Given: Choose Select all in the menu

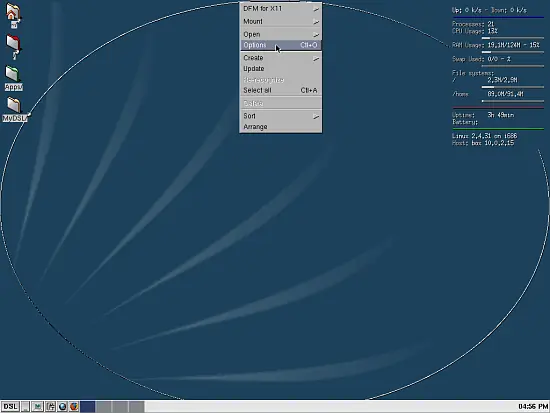Looking at the screenshot, I should (281, 90).
